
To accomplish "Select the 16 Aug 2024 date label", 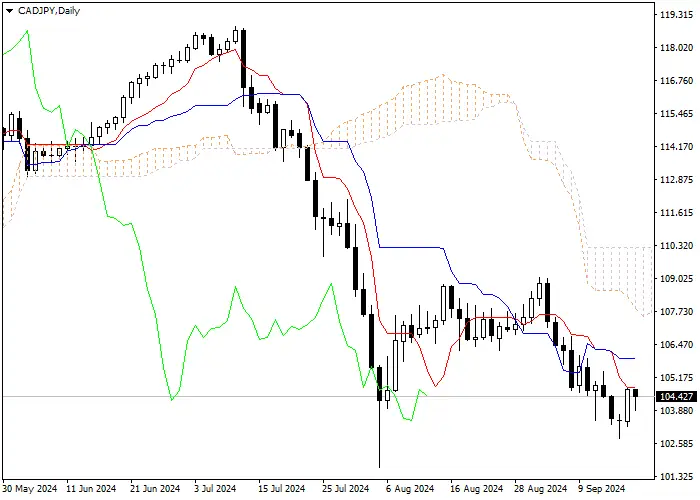I will 476,489.
